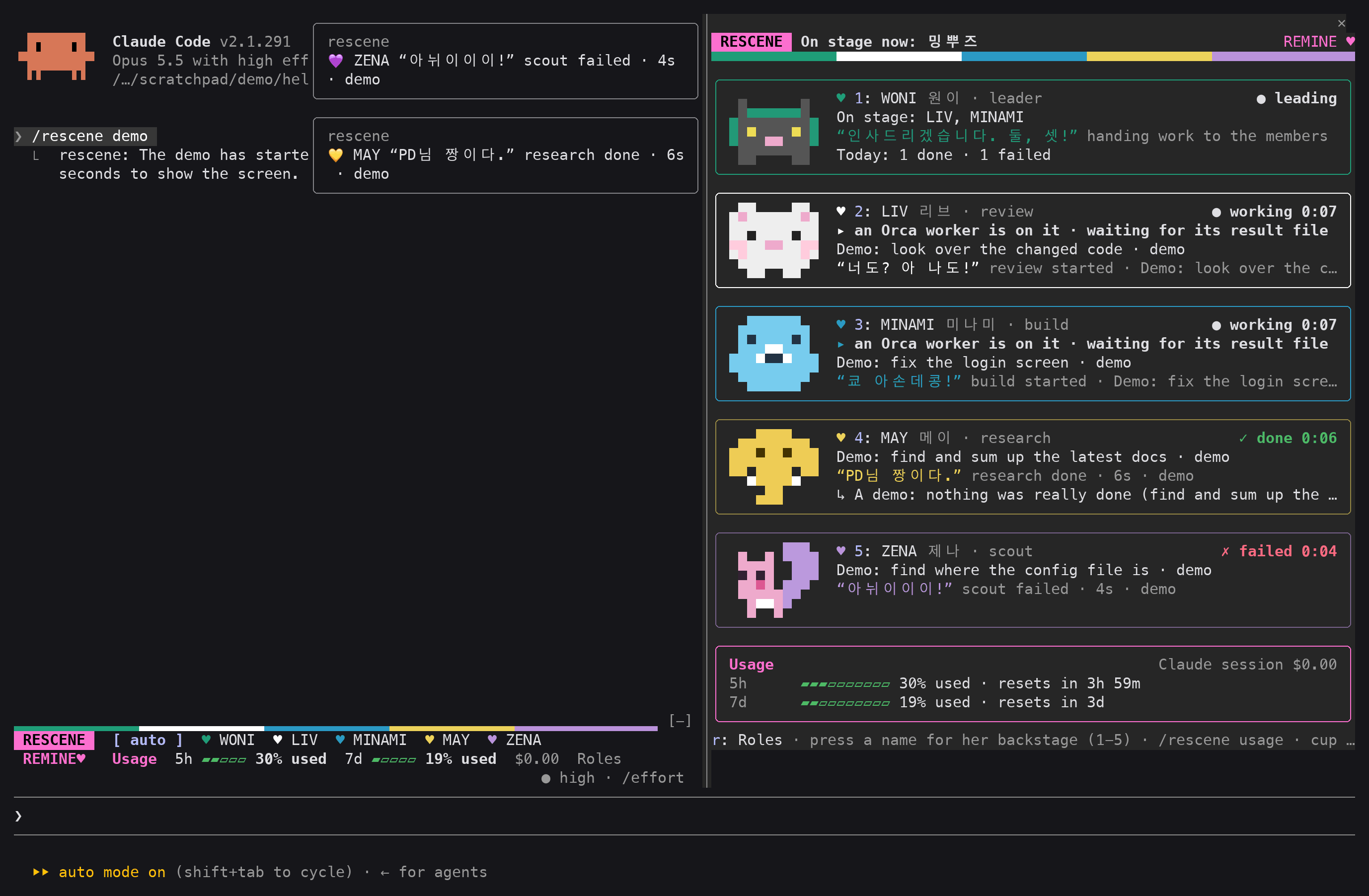Click 'failed 0:04' status on ZENA's card

click(x=1278, y=551)
